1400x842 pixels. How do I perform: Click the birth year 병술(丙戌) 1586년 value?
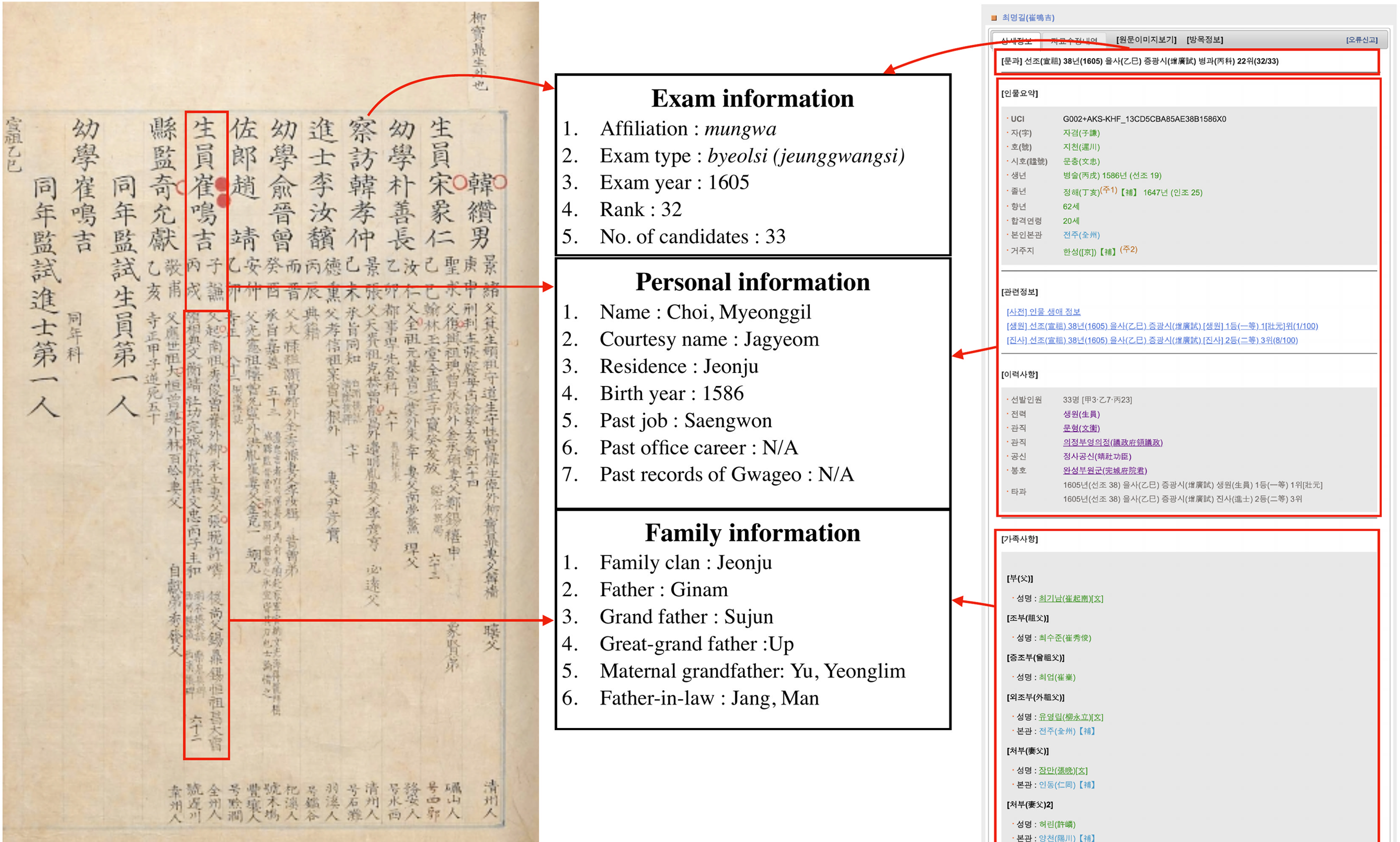point(1111,176)
